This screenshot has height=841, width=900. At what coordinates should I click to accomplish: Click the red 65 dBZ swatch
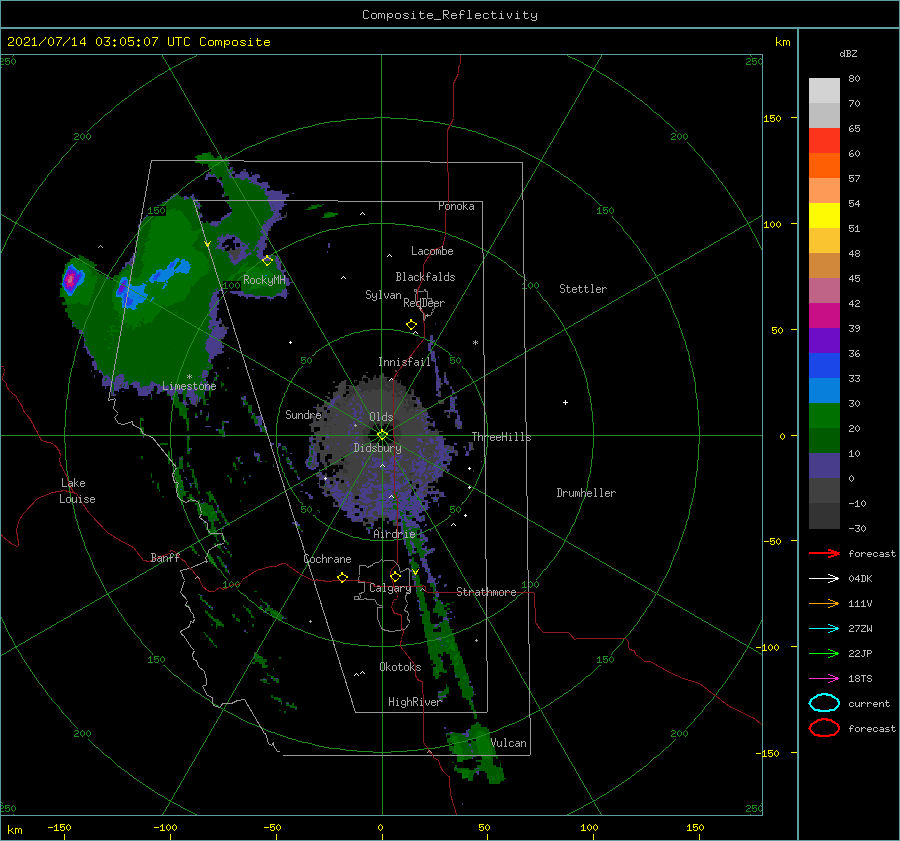click(x=824, y=140)
